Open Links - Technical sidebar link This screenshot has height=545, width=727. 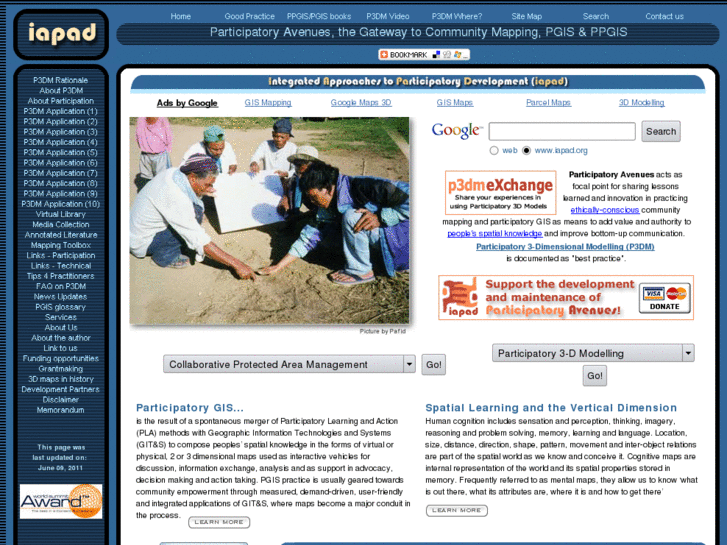tap(61, 266)
